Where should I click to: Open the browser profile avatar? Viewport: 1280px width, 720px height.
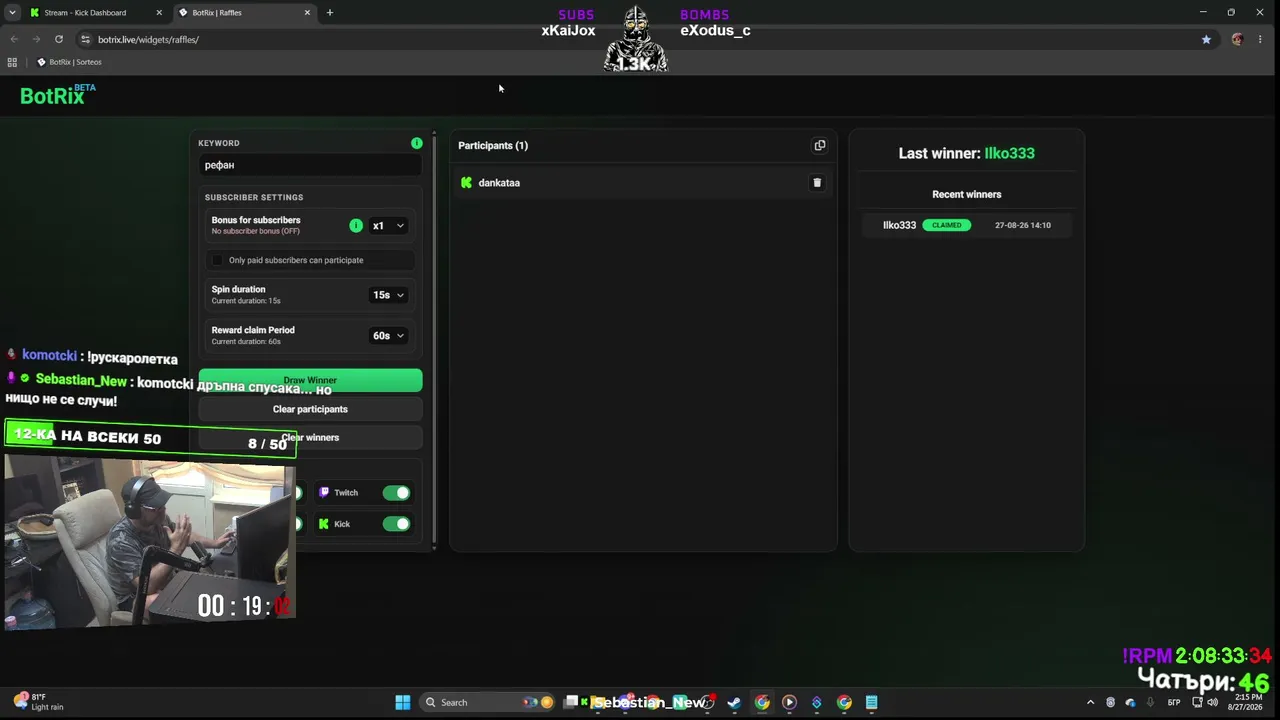click(x=1237, y=39)
